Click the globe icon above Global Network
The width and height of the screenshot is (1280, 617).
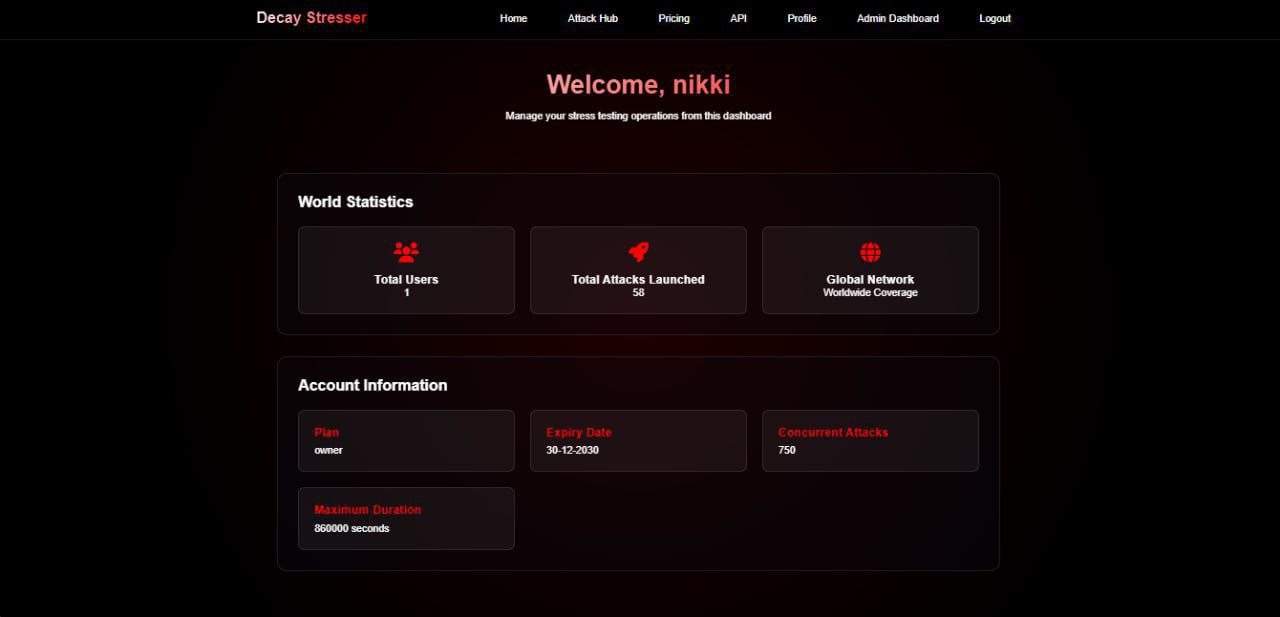coord(870,252)
